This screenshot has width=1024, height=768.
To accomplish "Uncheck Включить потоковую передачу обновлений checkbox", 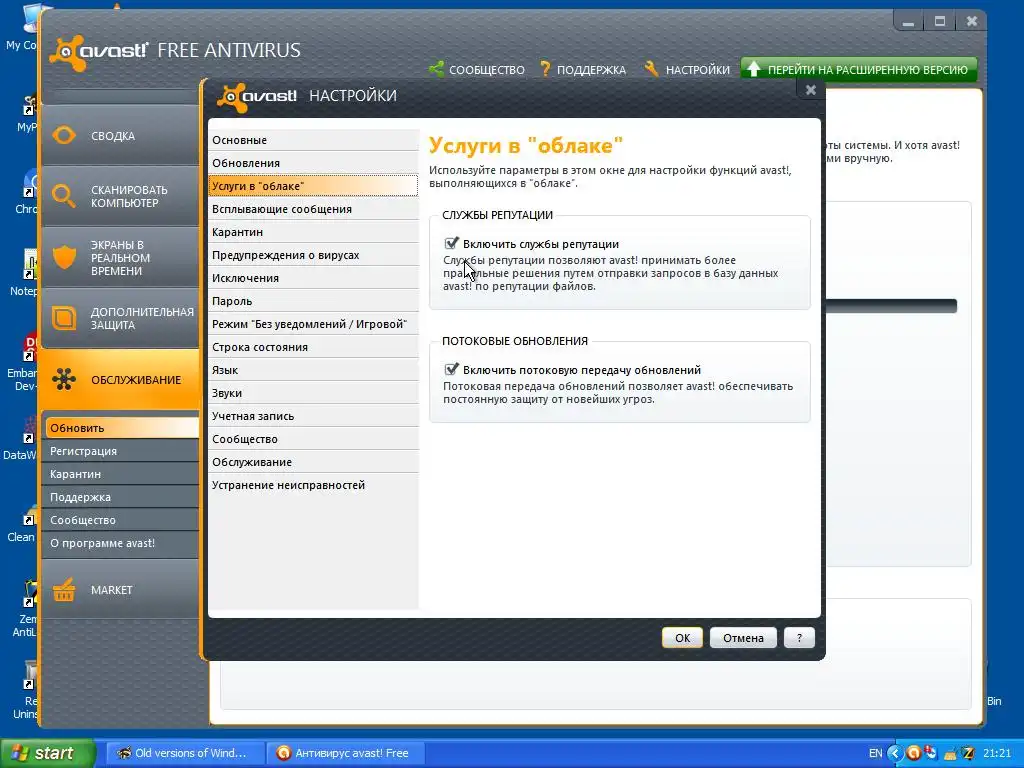I will [451, 369].
